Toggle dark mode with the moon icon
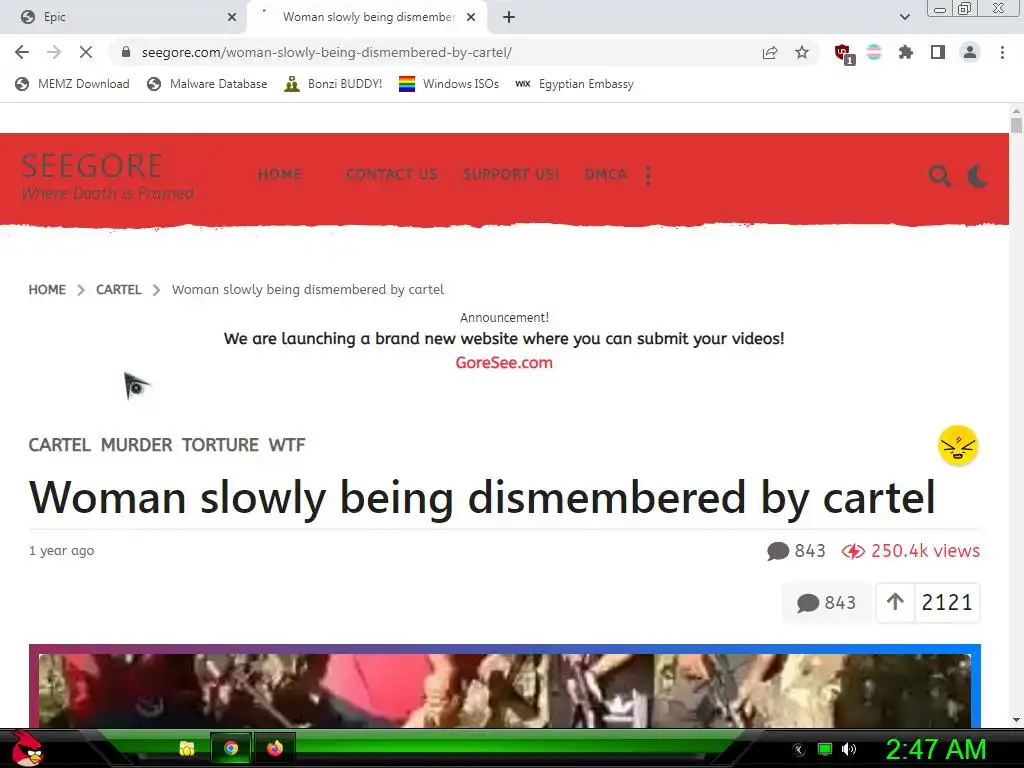 point(978,176)
